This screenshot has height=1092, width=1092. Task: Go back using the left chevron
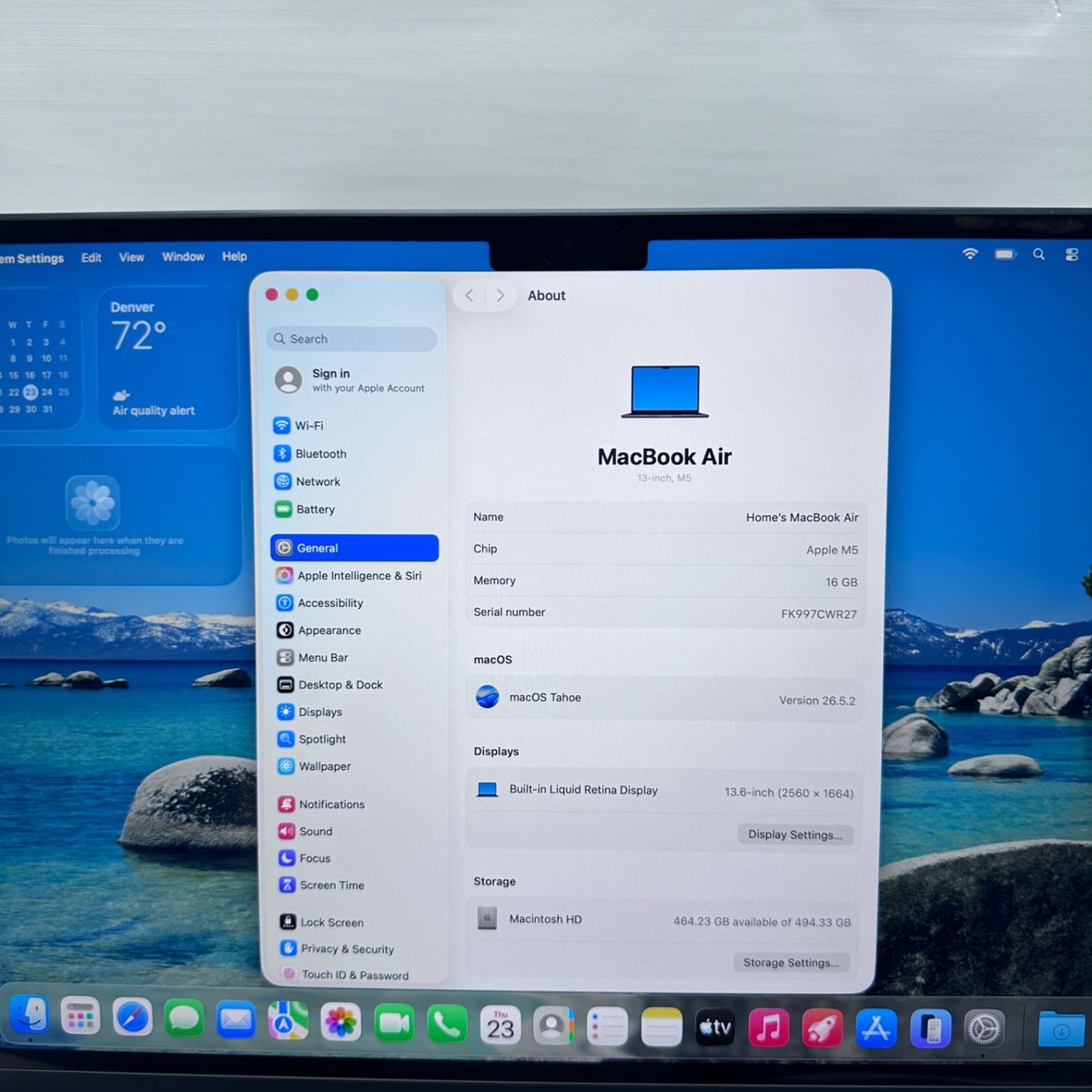pos(470,295)
